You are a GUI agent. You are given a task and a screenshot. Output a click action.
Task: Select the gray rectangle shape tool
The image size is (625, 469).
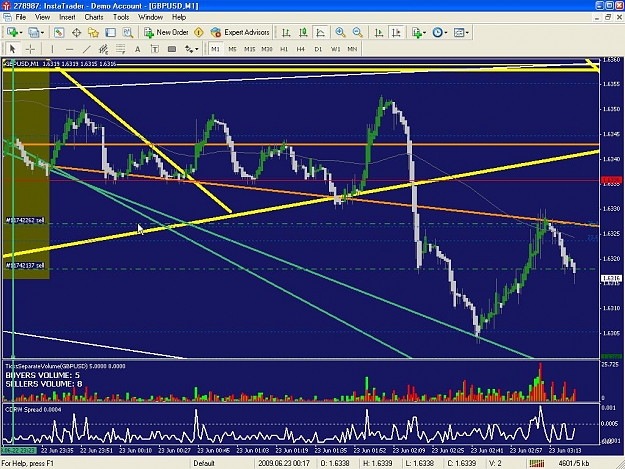(172, 49)
